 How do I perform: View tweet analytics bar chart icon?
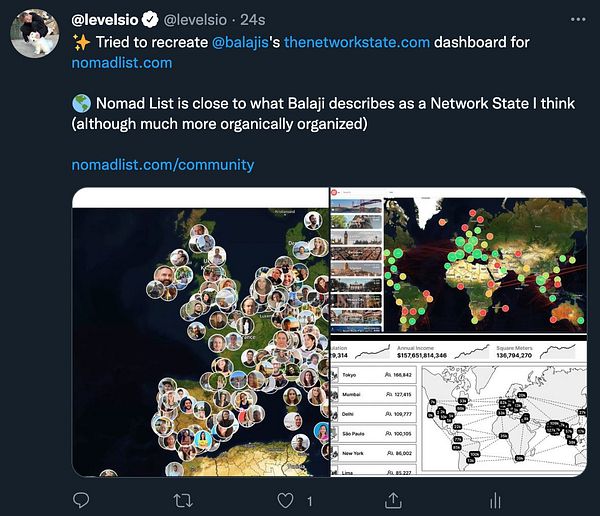click(495, 501)
